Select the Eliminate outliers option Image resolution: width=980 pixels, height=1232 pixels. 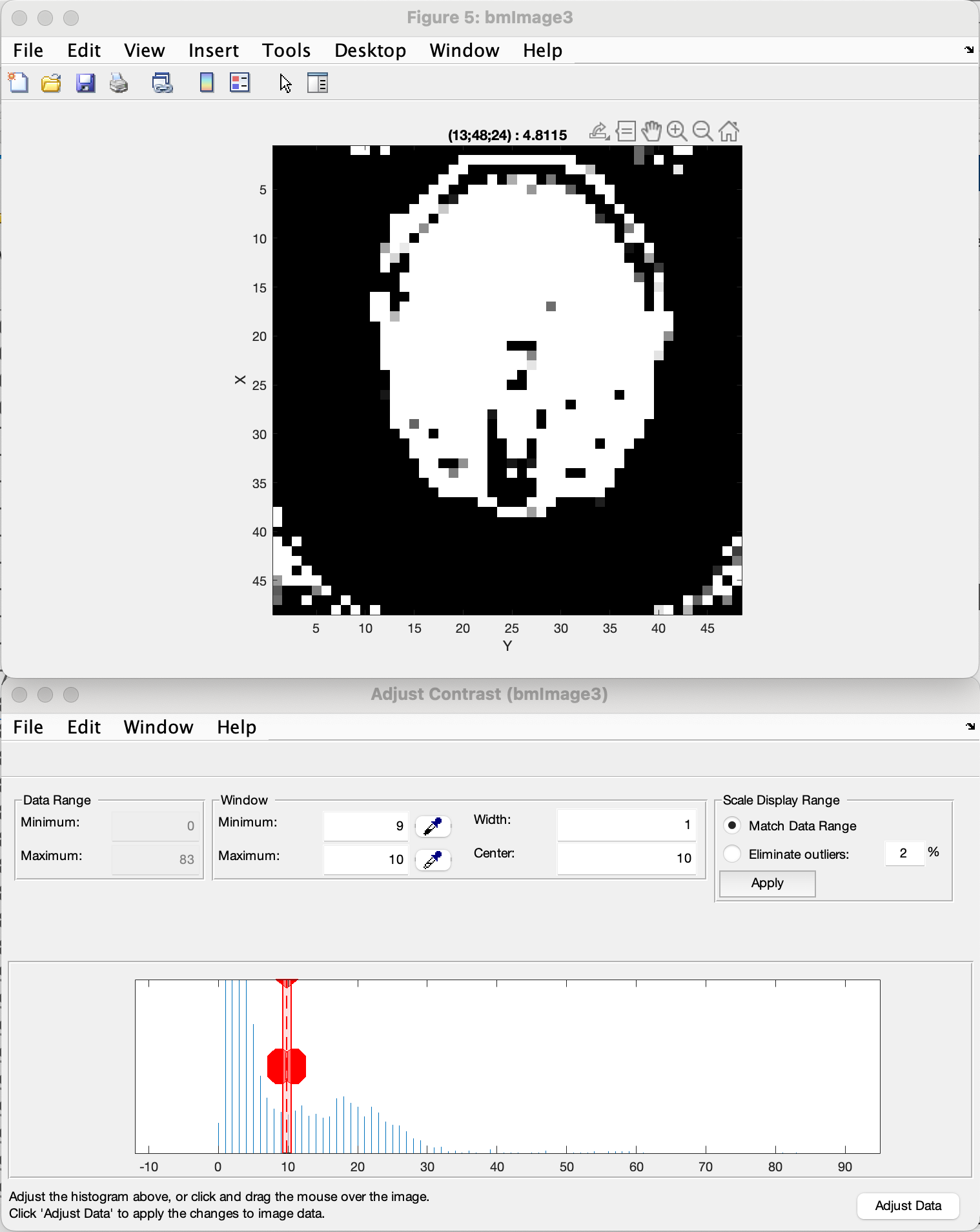[732, 854]
